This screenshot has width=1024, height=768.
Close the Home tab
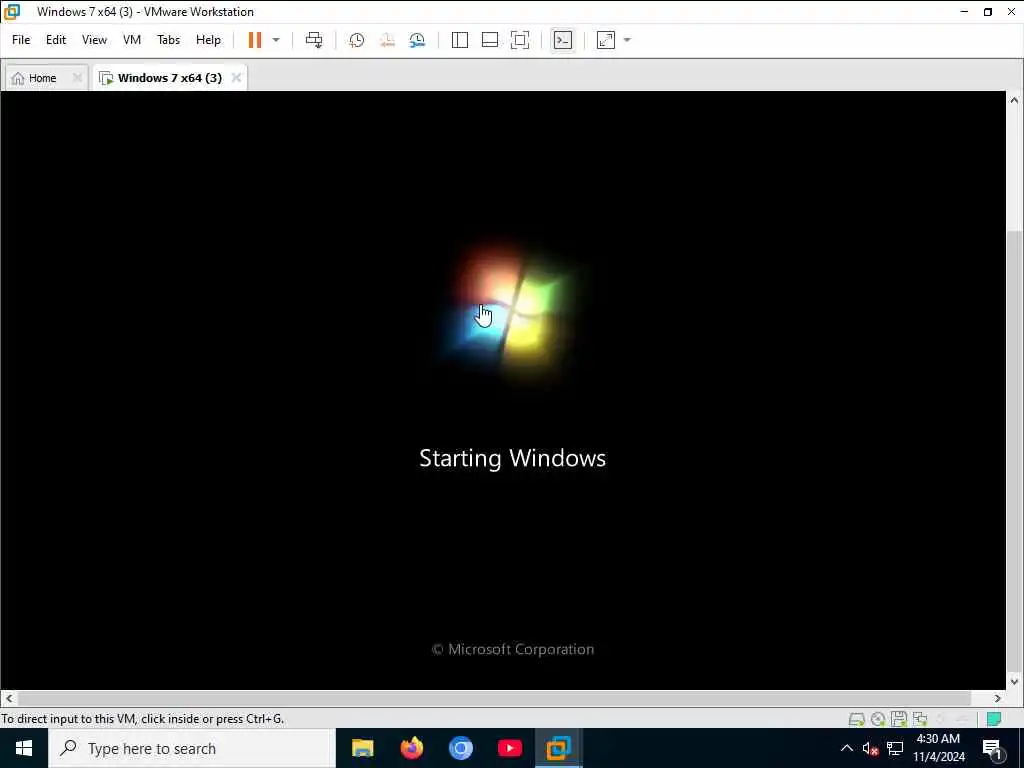(77, 78)
